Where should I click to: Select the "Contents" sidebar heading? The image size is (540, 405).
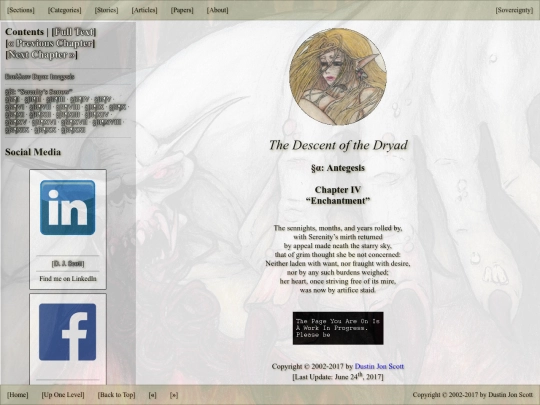click(24, 32)
